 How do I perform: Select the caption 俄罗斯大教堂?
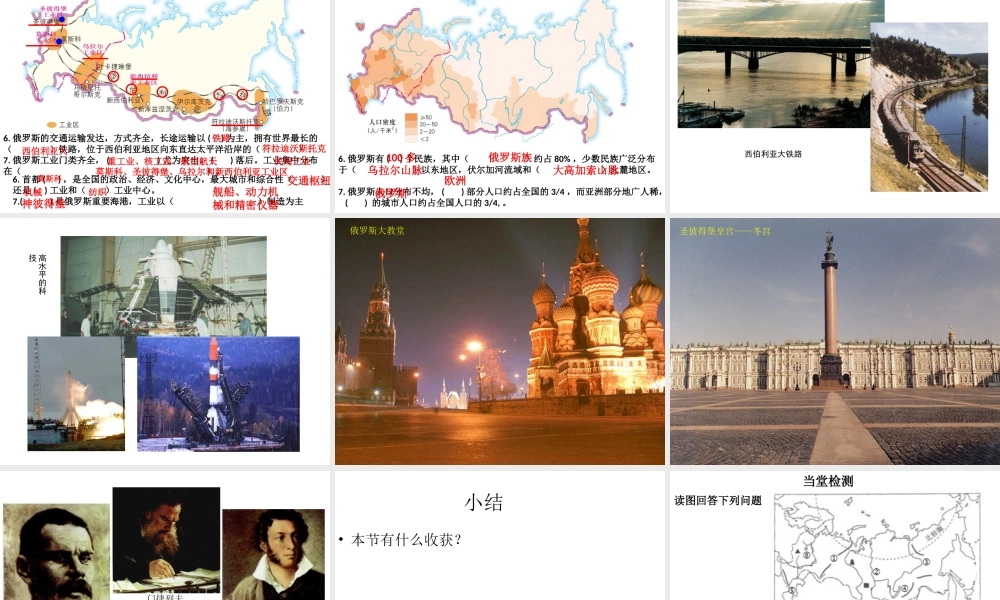(377, 230)
